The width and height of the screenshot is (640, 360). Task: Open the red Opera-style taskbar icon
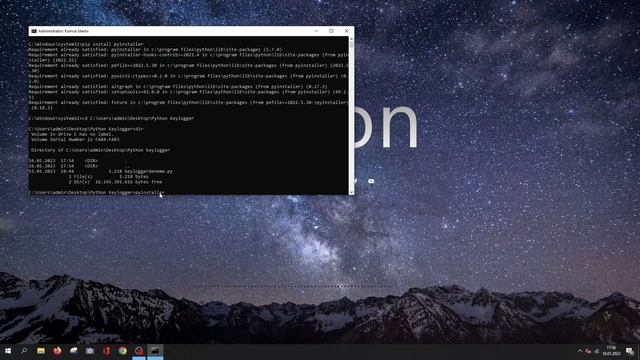107,351
